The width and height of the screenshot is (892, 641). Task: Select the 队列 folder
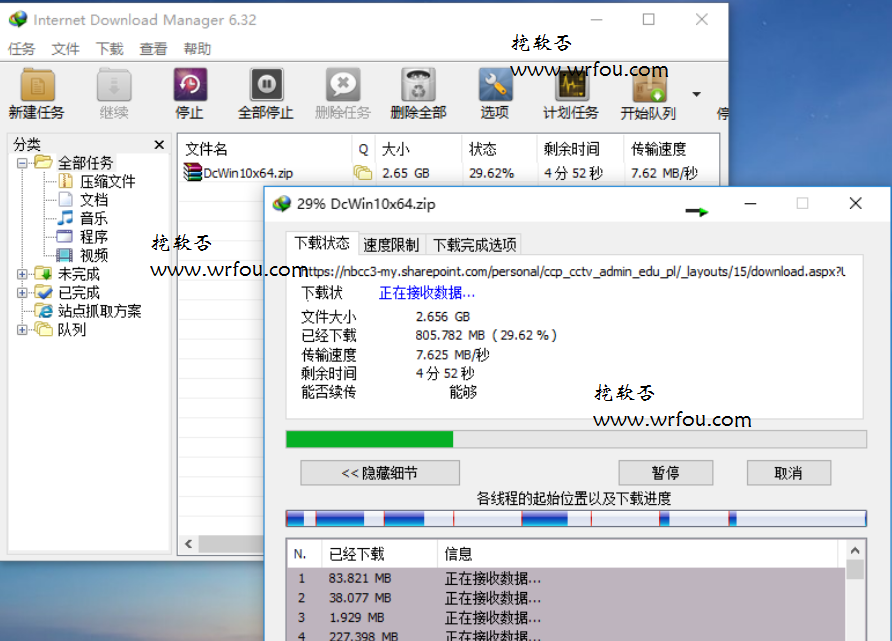pyautogui.click(x=72, y=329)
